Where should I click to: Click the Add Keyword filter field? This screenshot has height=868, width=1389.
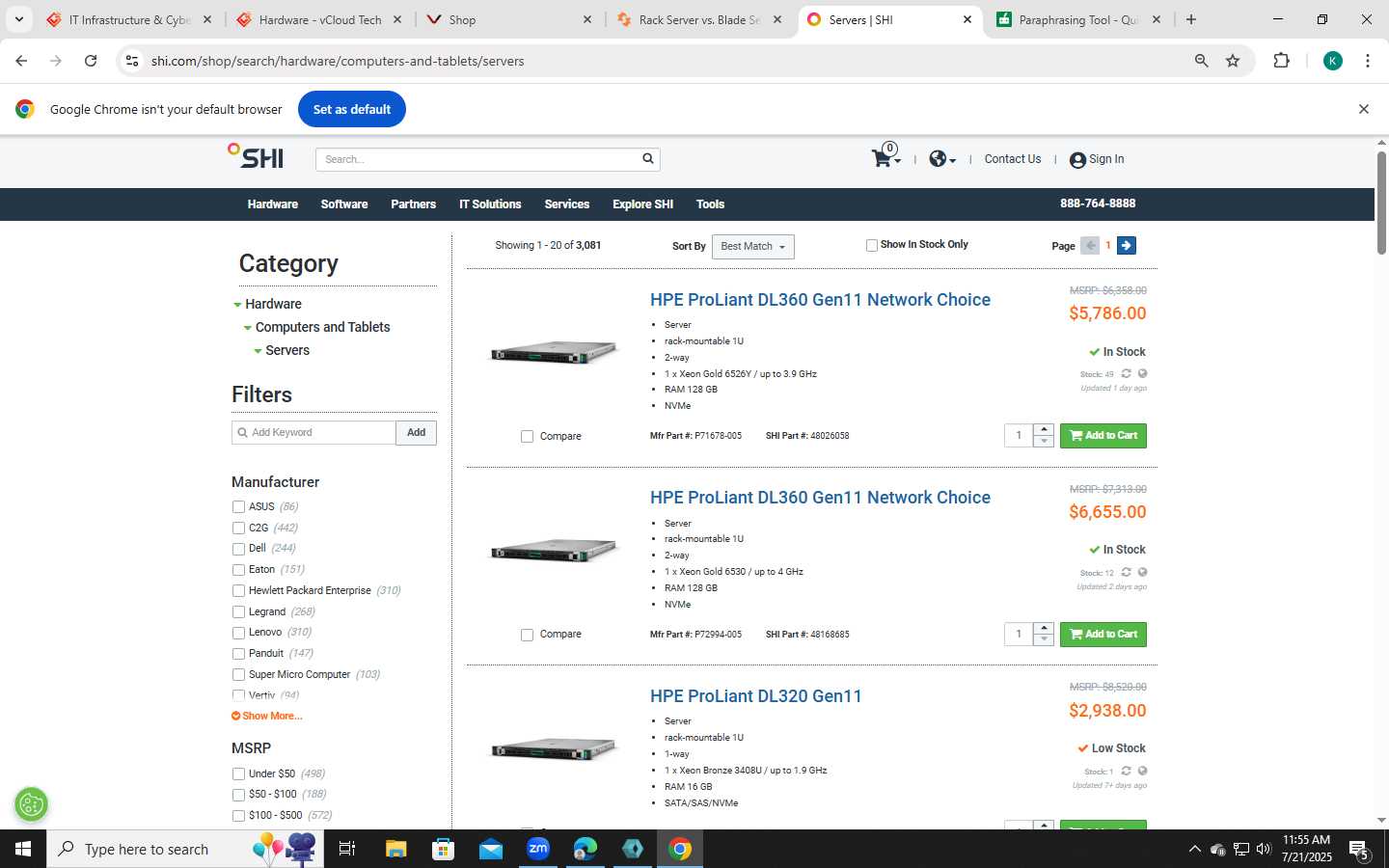coord(313,433)
